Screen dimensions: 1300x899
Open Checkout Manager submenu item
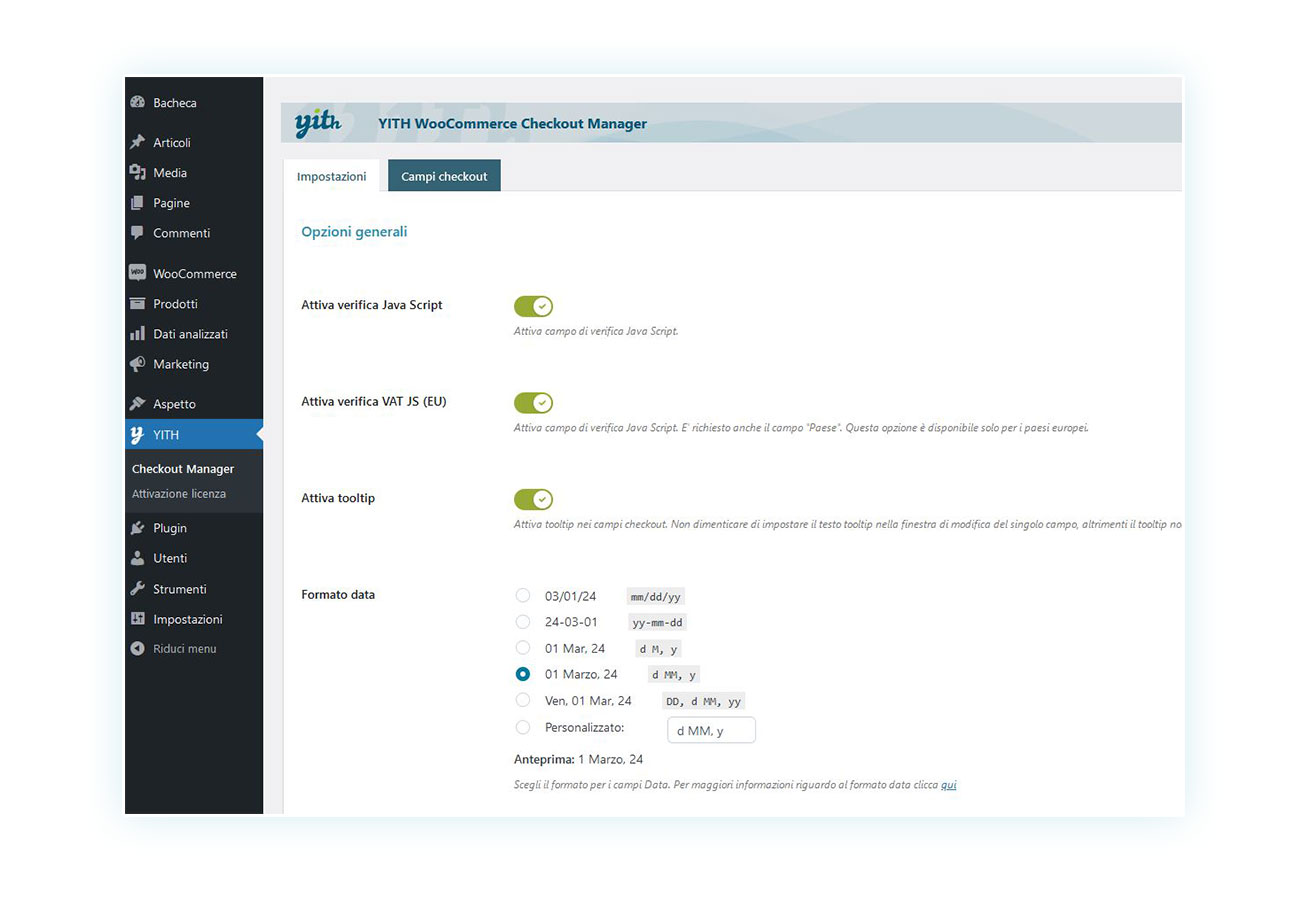point(183,469)
